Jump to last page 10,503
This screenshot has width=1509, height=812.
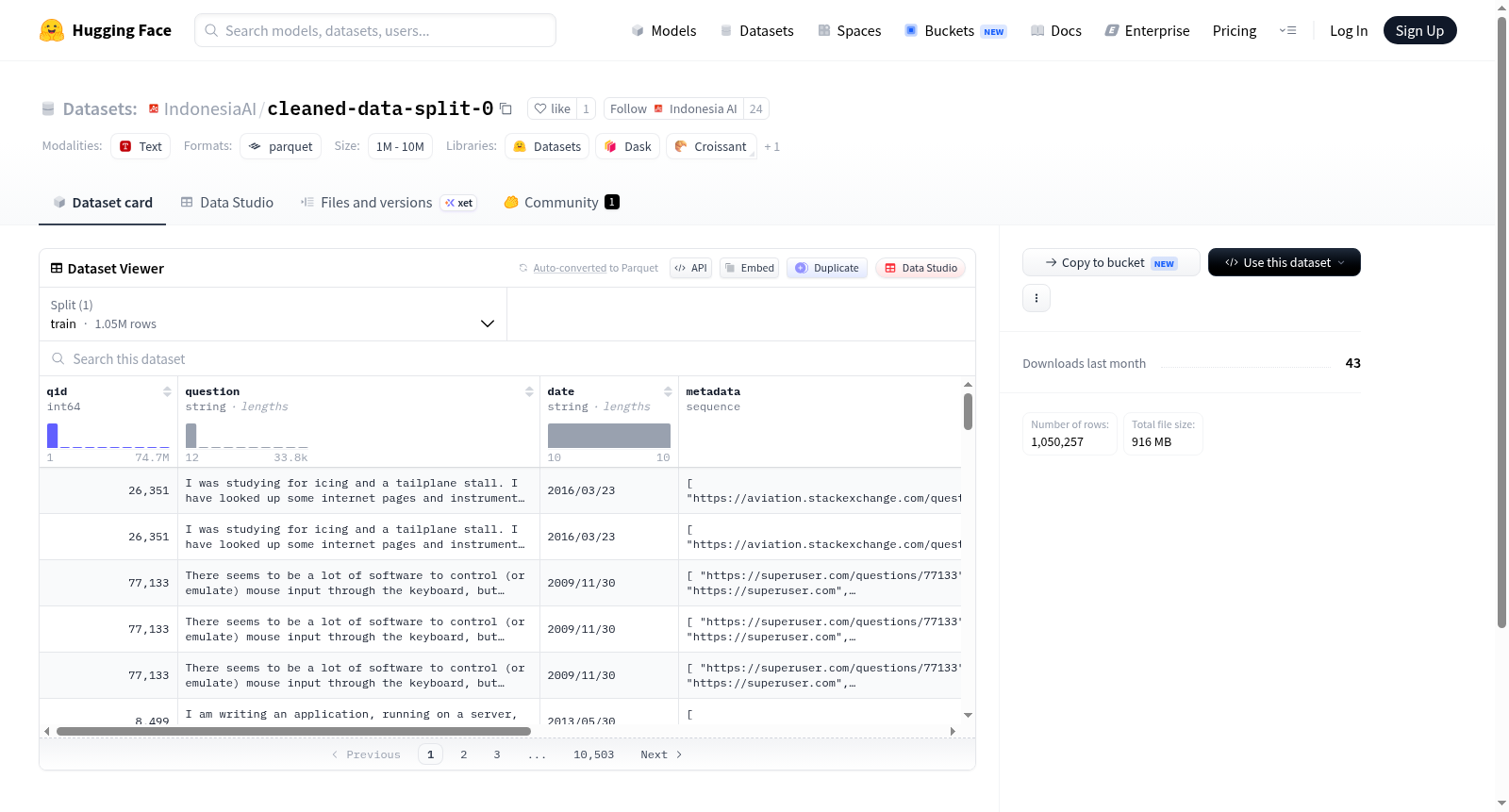(x=593, y=754)
